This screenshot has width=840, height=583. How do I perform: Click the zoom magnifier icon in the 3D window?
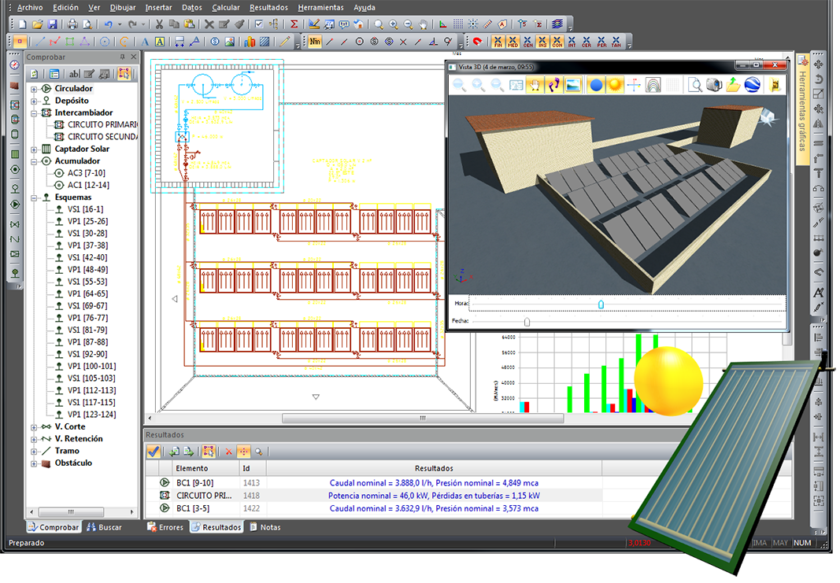tap(458, 85)
